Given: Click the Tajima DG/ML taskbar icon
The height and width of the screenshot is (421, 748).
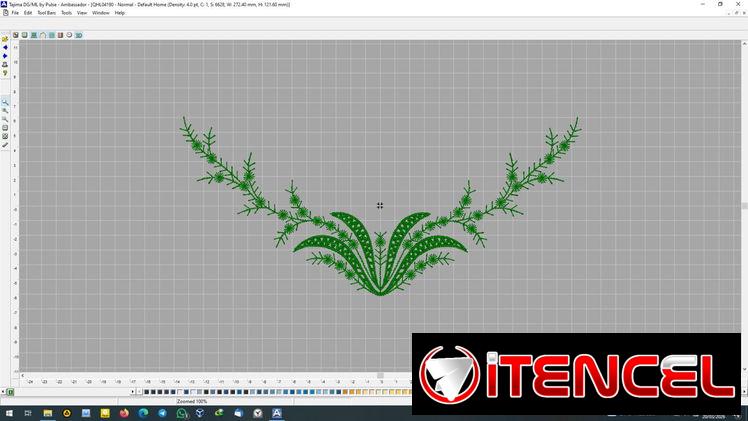Looking at the screenshot, I should coord(277,413).
